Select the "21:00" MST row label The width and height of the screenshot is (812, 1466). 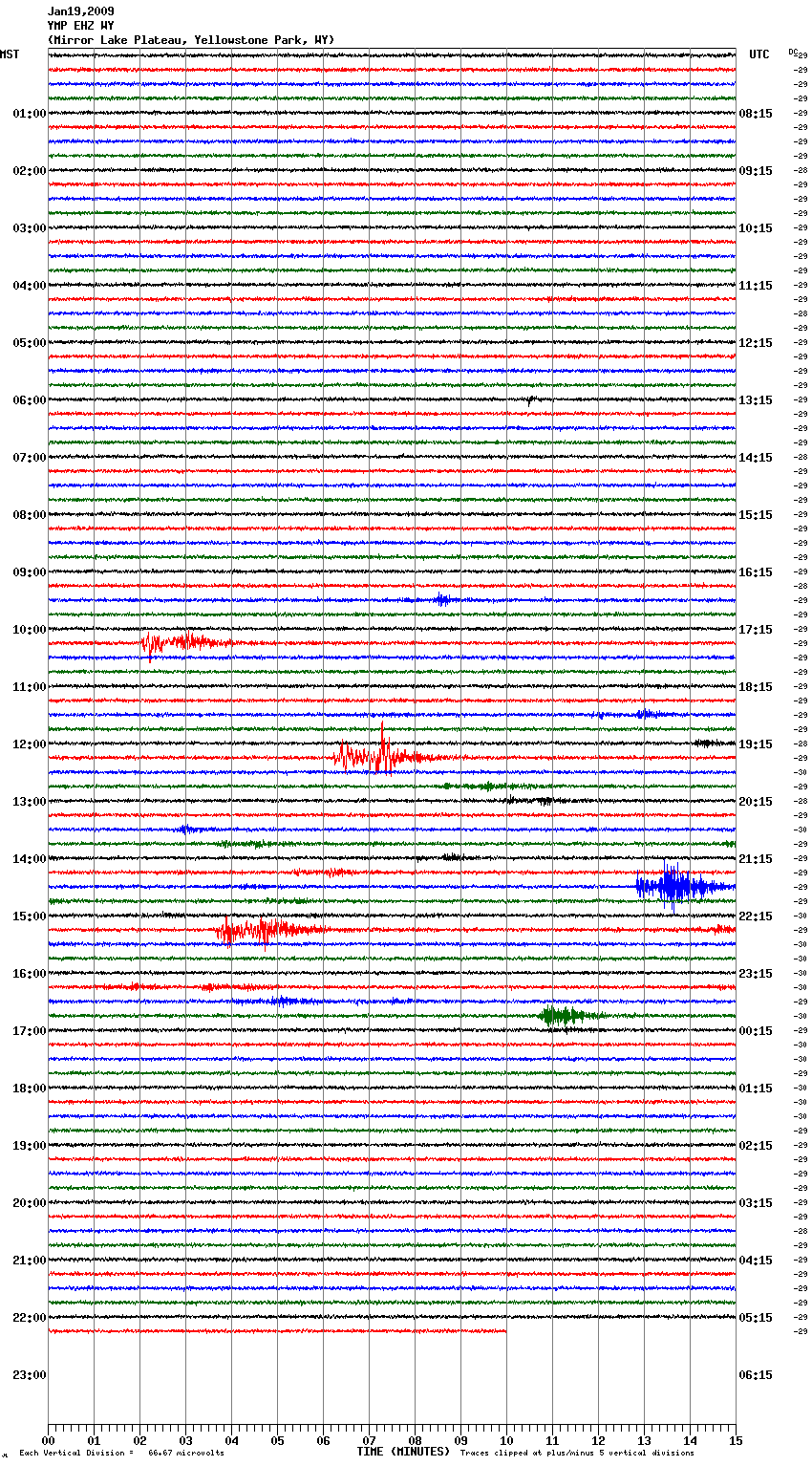click(x=30, y=1261)
